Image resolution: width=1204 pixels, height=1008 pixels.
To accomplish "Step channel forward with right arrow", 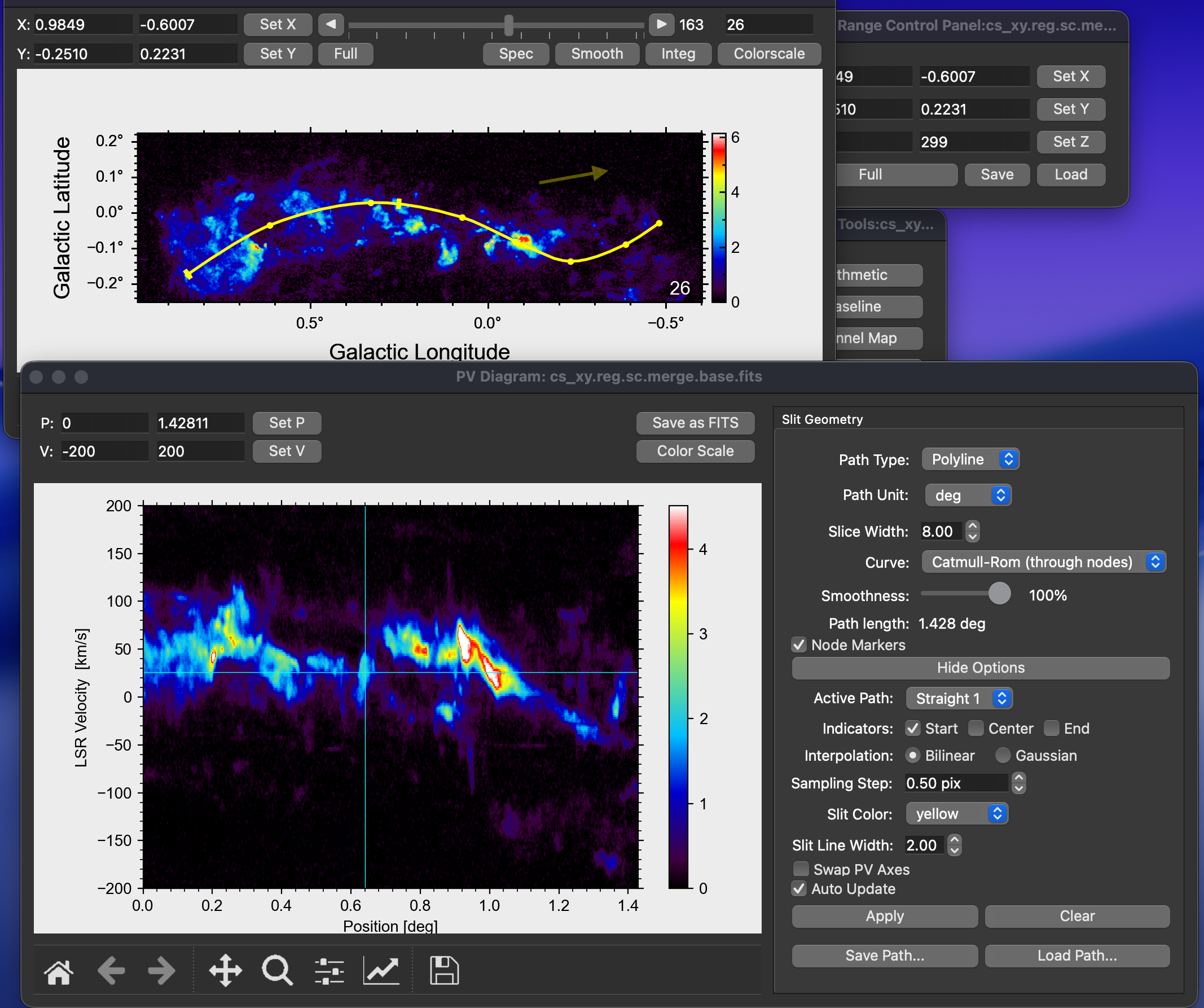I will 661,25.
